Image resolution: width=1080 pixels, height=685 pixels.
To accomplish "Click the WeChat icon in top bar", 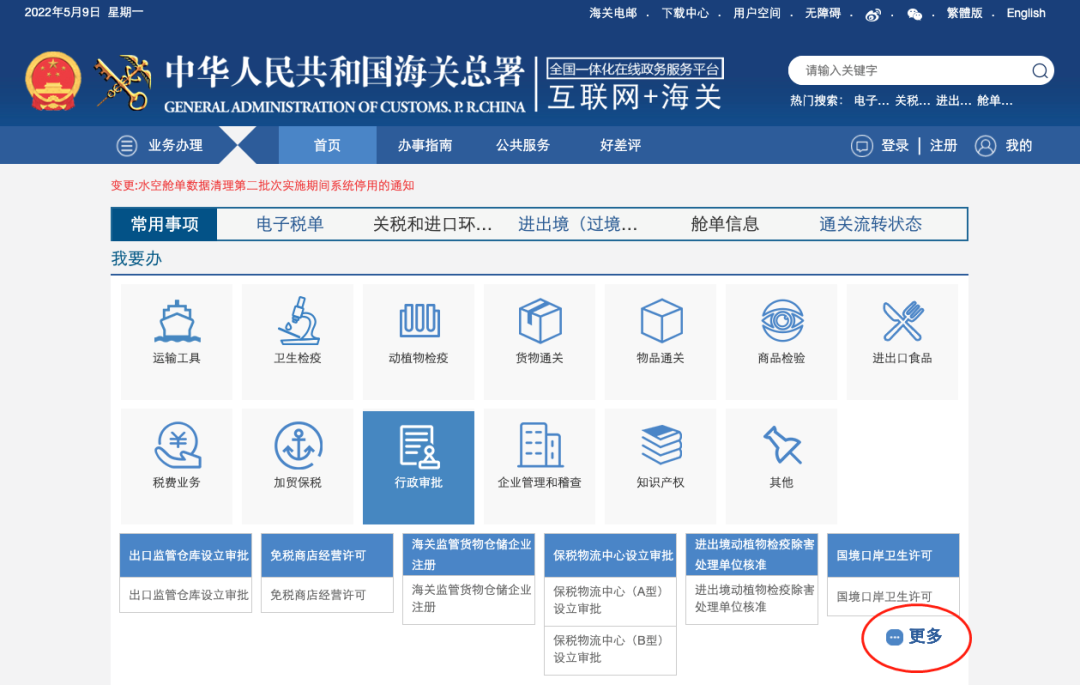I will [915, 14].
